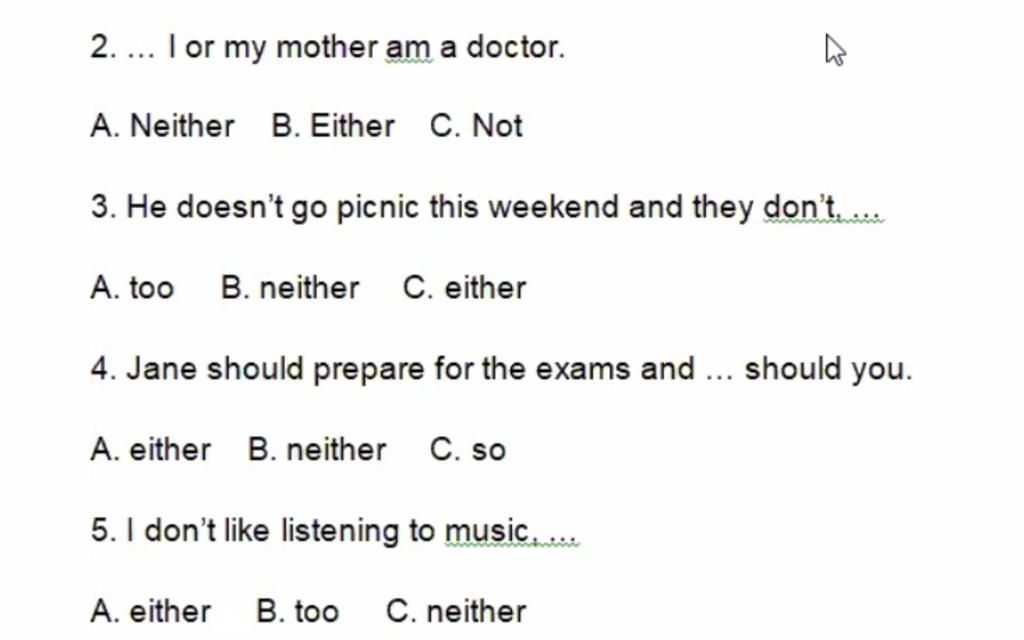The width and height of the screenshot is (1024, 640).
Task: Choose option B. too for question 5
Action: [298, 612]
